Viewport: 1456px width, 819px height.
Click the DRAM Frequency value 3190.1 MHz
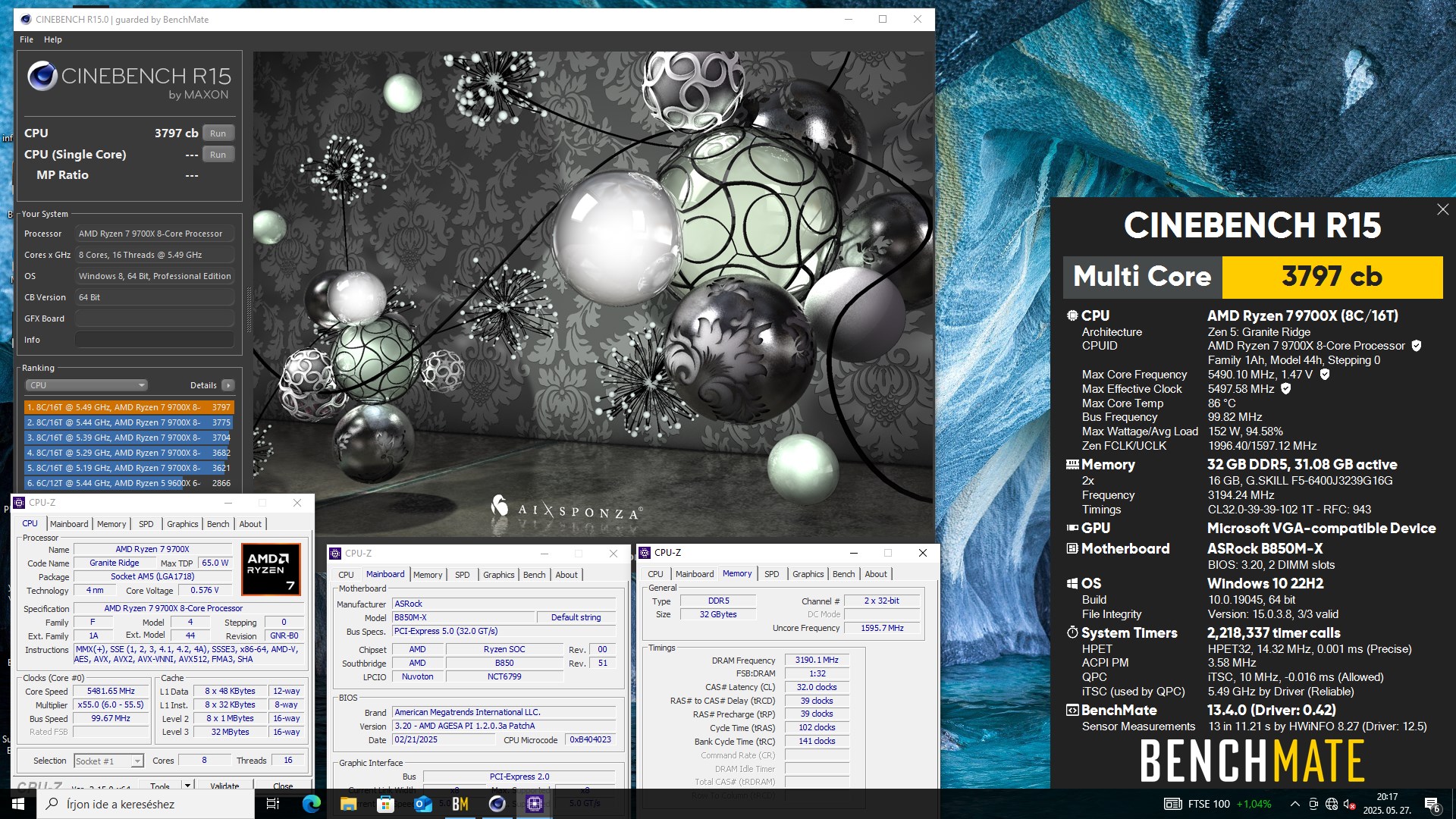(x=817, y=660)
